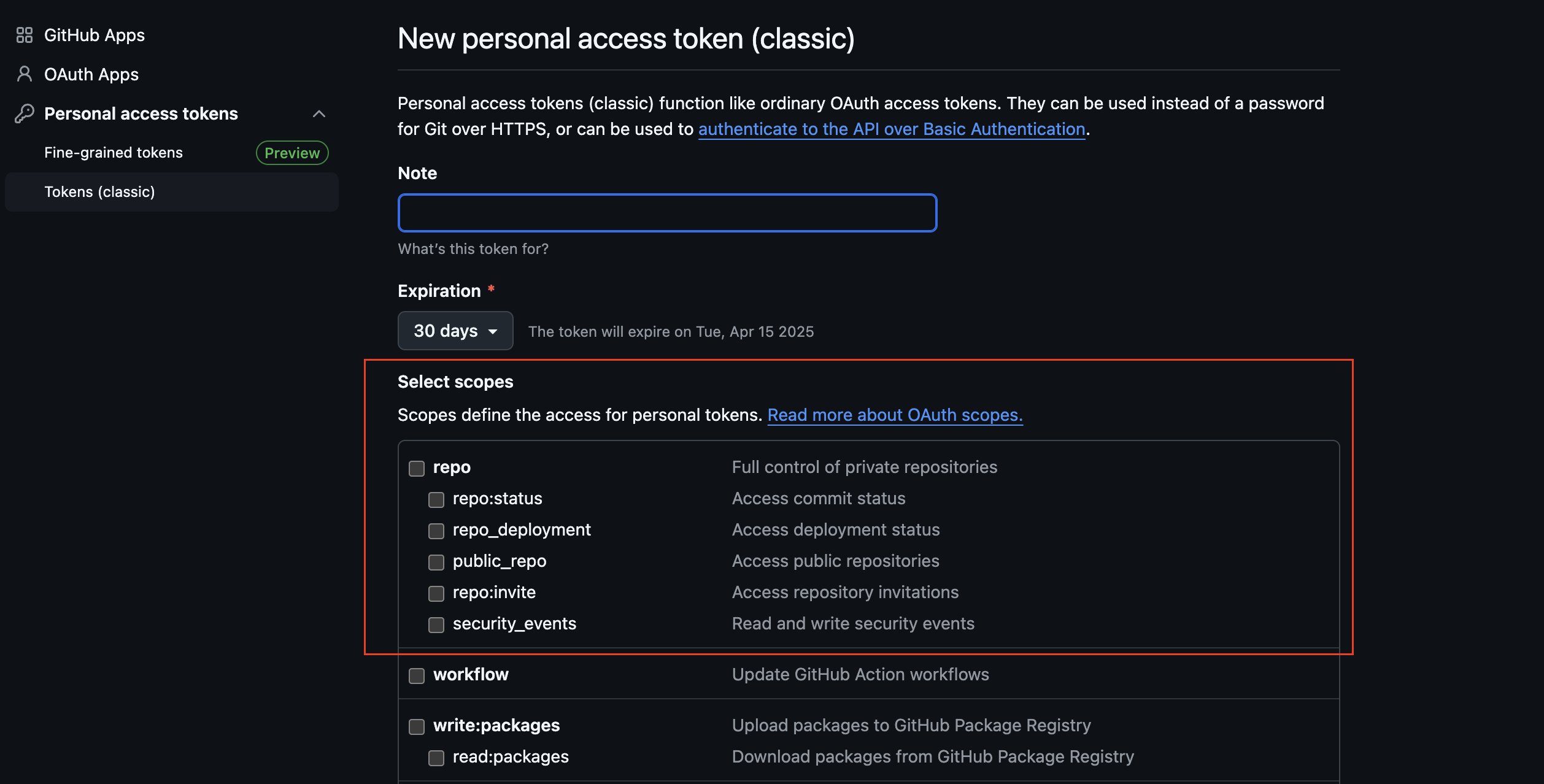The height and width of the screenshot is (784, 1544).
Task: Click the OAuth Apps person icon
Action: coord(25,74)
